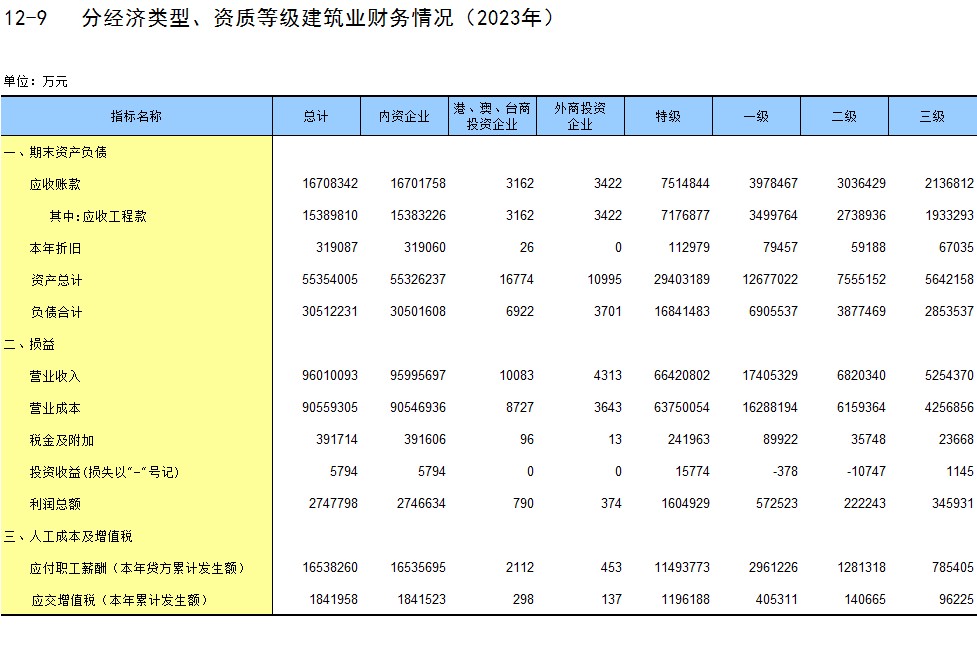This screenshot has width=977, height=648.
Task: Select the value 3978467 under 一级
Action: 773,184
